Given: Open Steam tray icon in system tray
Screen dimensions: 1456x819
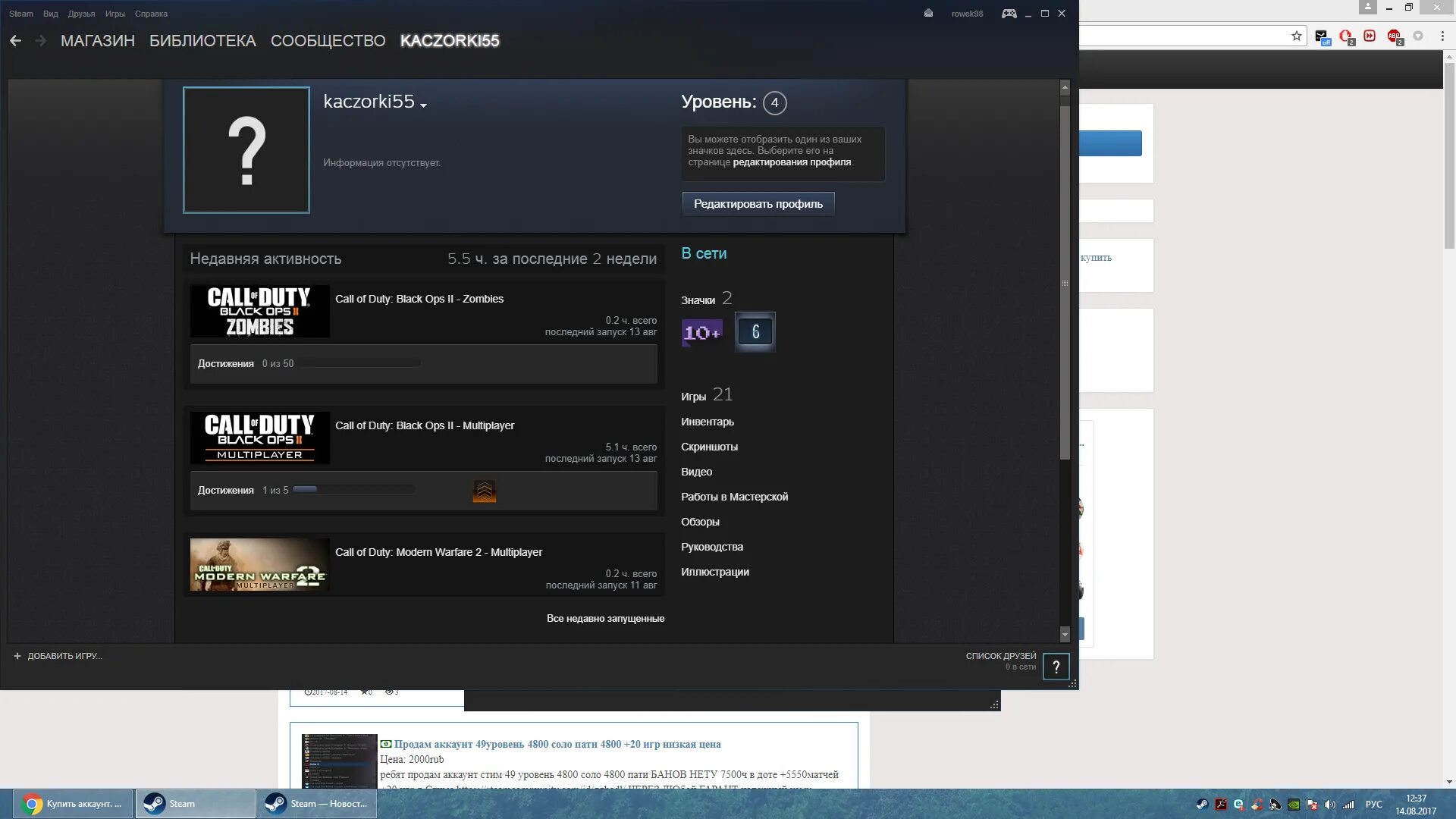Looking at the screenshot, I should 1202,805.
